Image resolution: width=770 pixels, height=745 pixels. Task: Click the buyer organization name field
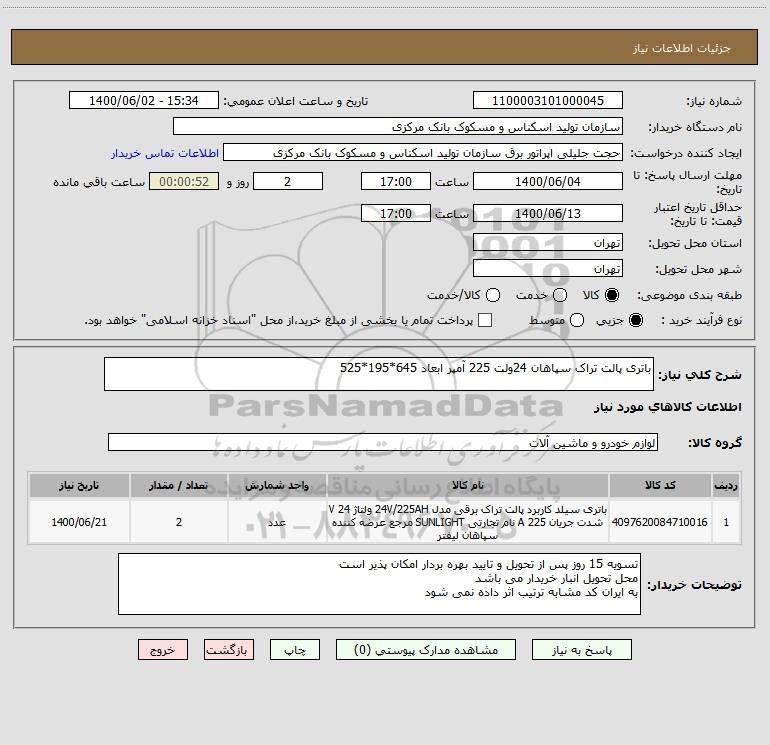coord(398,127)
